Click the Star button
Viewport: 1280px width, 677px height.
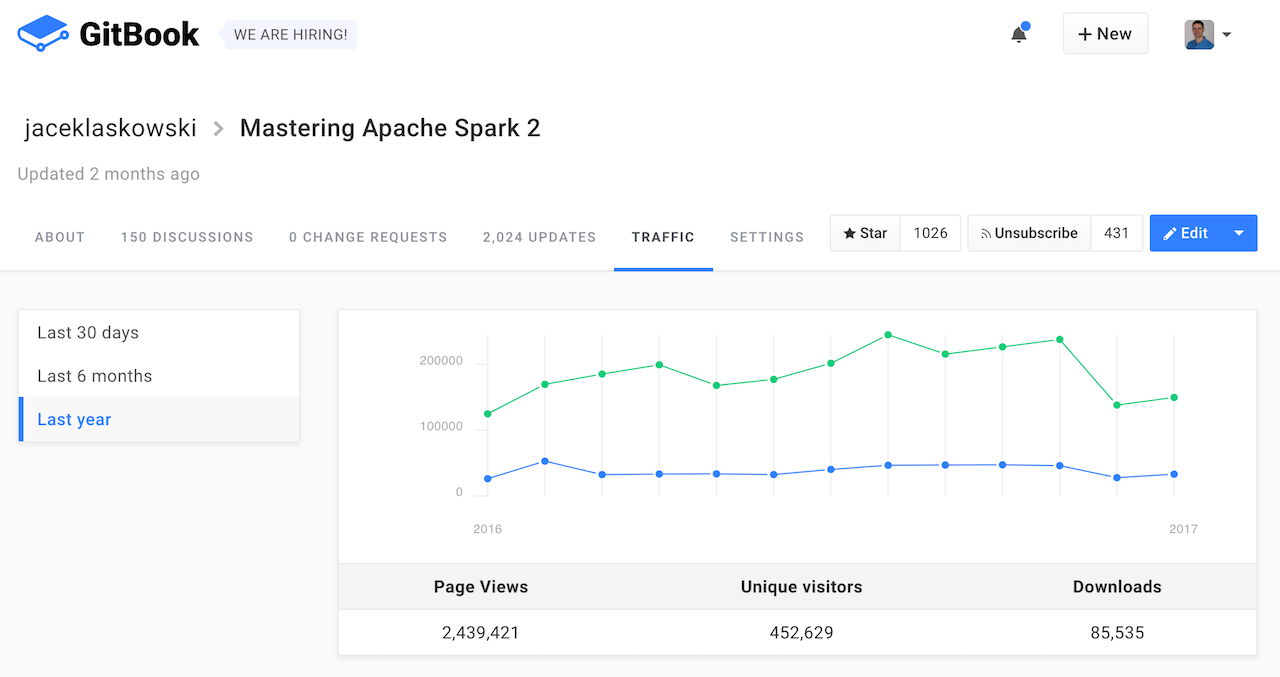865,233
